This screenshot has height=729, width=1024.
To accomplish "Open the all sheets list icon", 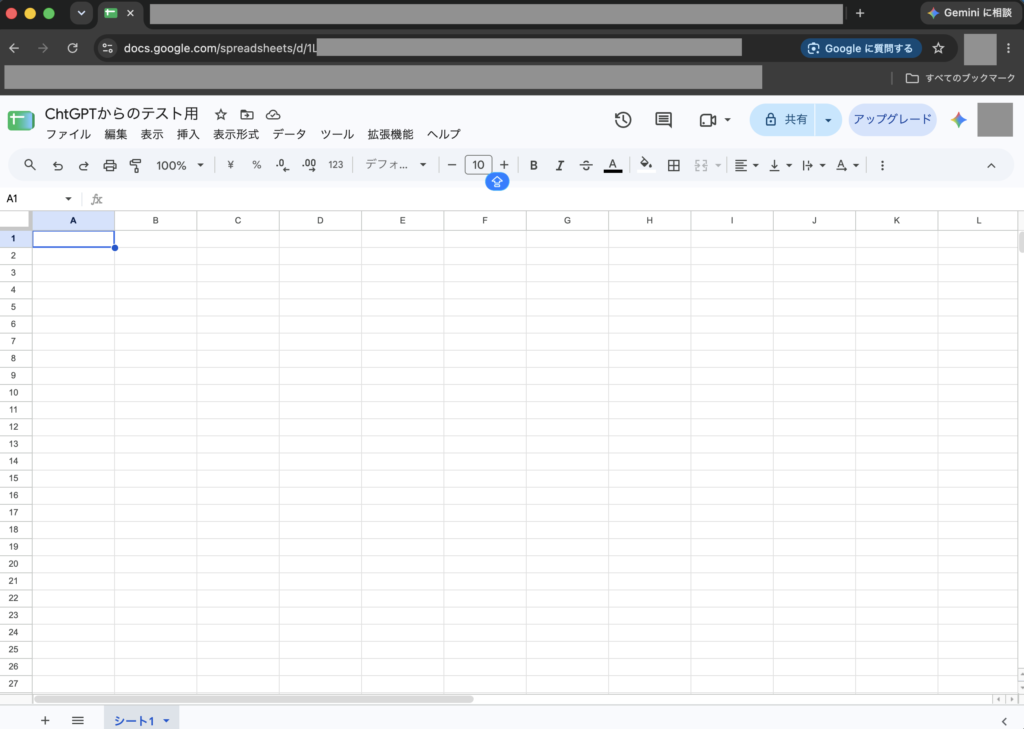I will [x=78, y=720].
